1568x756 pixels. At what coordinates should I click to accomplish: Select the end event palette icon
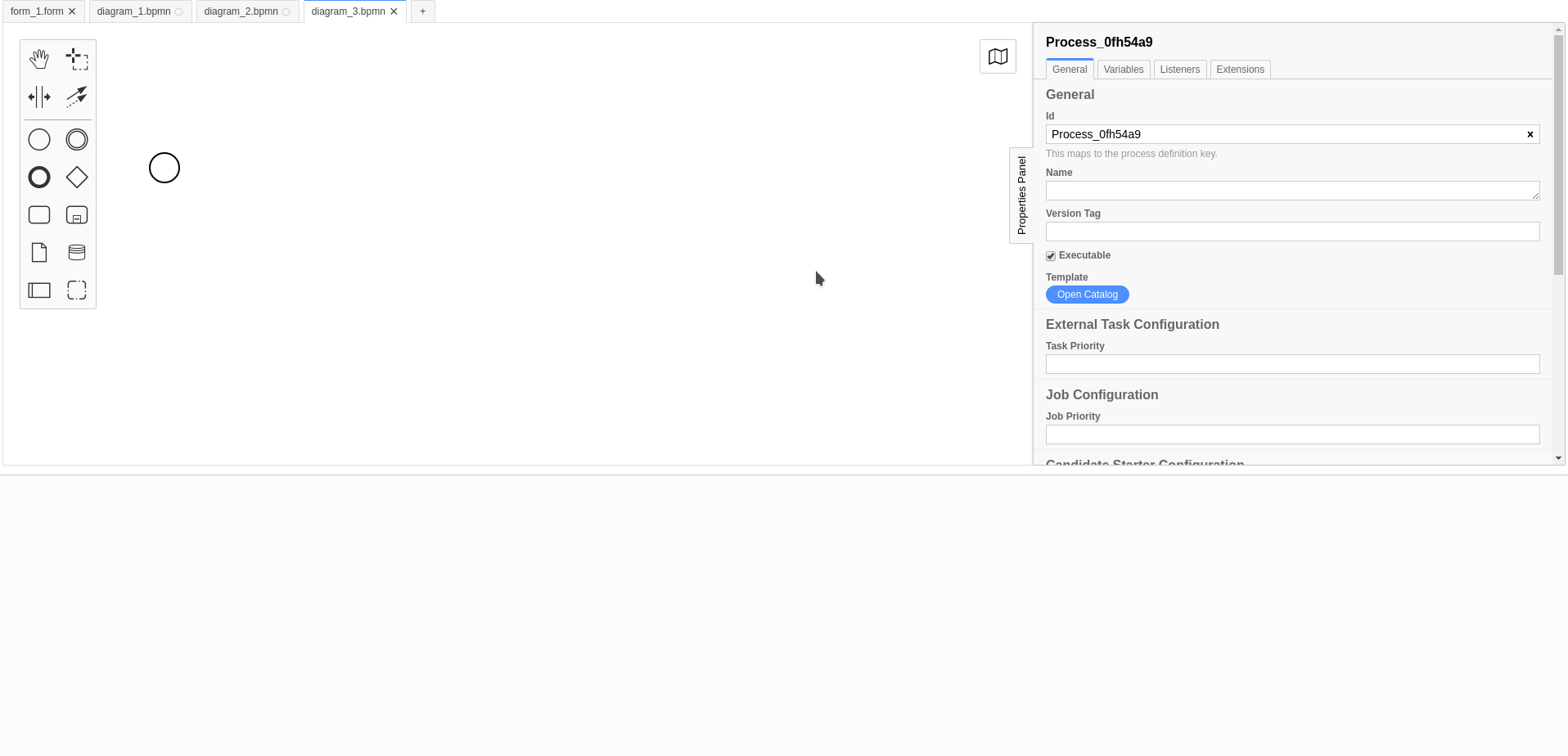[x=39, y=177]
